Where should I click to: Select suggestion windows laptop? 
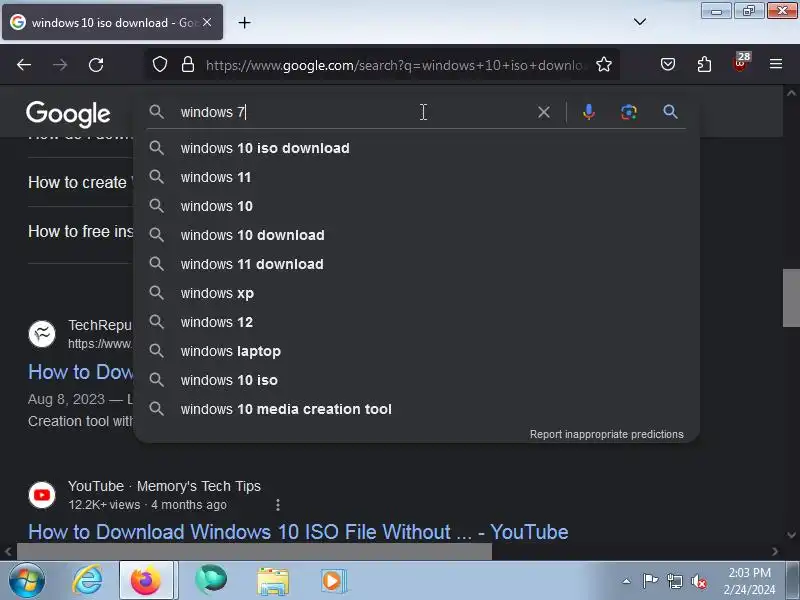pyautogui.click(x=416, y=352)
